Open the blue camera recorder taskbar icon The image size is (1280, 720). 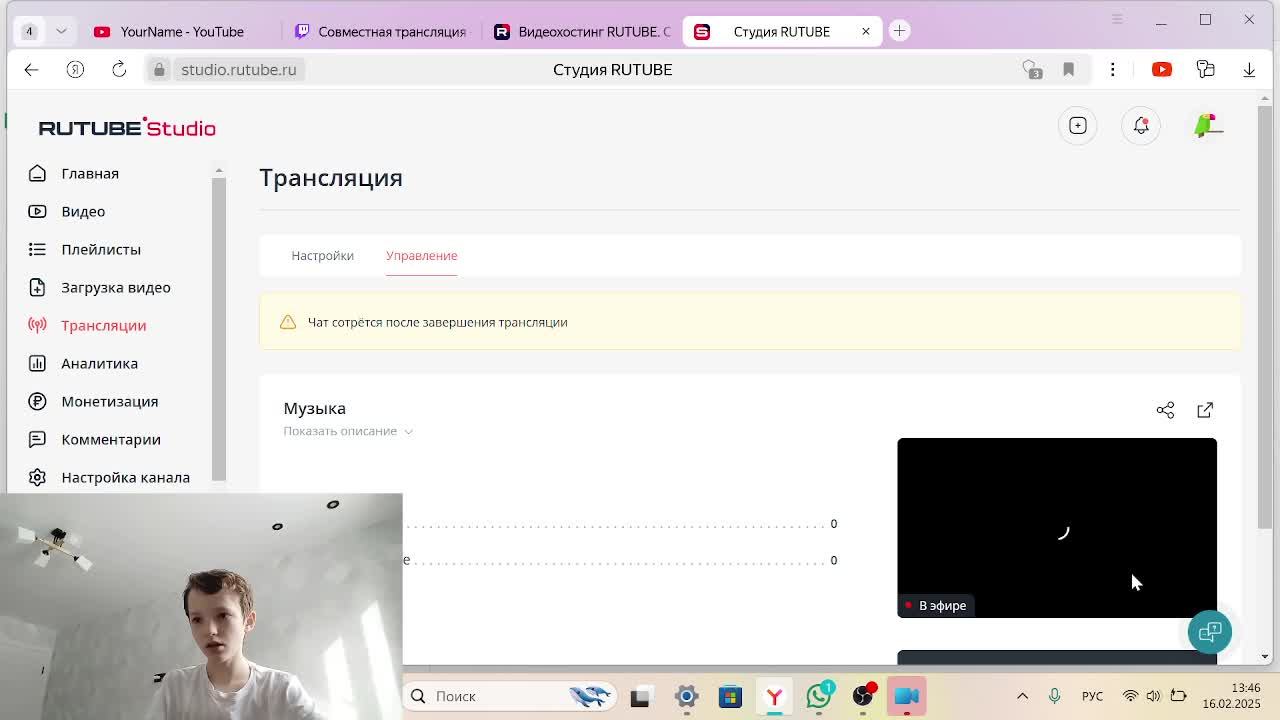[906, 696]
